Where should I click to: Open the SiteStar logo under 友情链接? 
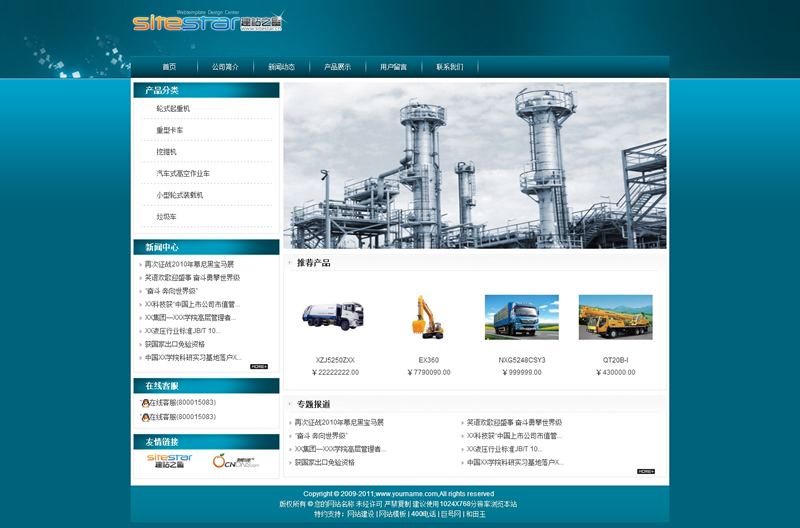[169, 461]
